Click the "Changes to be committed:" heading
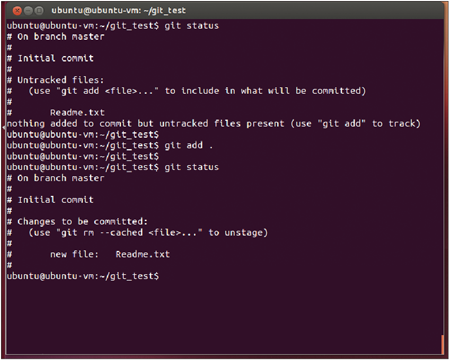Viewport: 450px width, 360px height. click(x=82, y=222)
